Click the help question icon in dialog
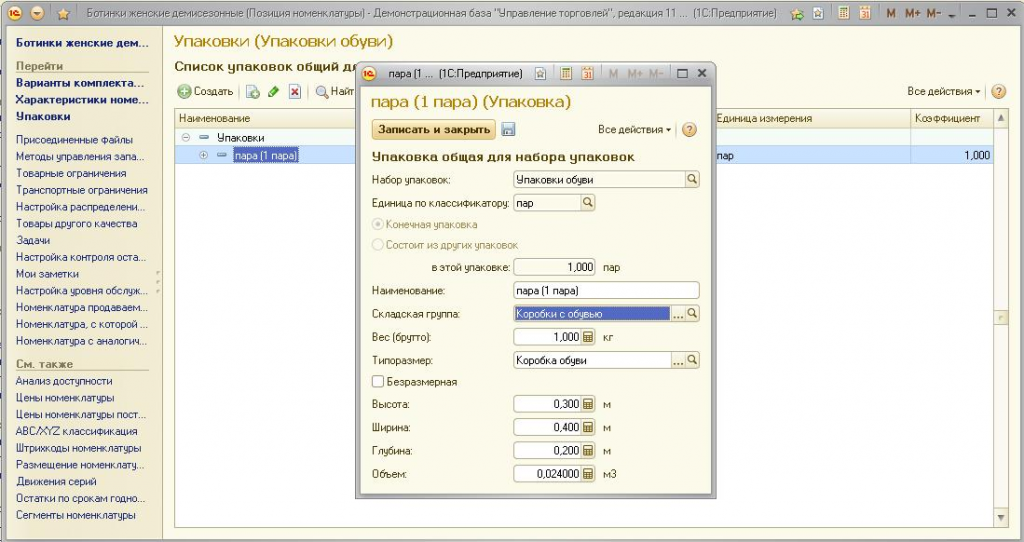The image size is (1024, 542). coord(689,129)
